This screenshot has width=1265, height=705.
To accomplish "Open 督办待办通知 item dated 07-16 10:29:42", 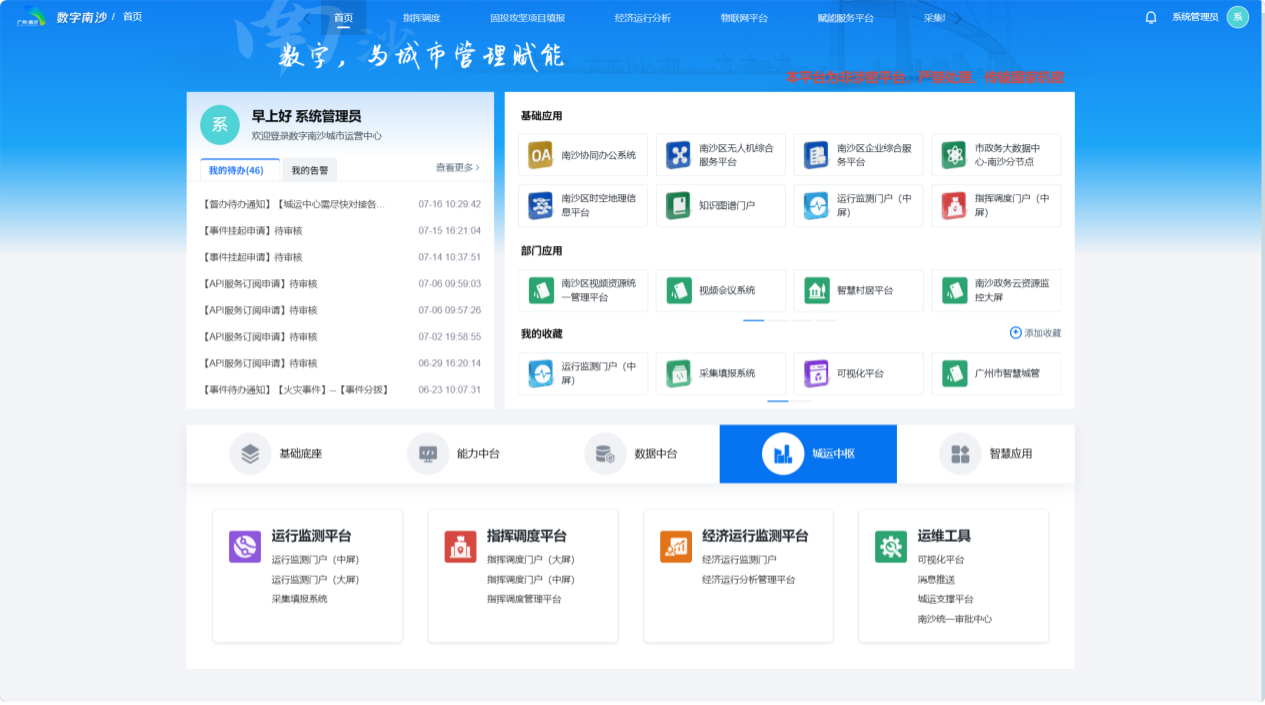I will pos(341,204).
